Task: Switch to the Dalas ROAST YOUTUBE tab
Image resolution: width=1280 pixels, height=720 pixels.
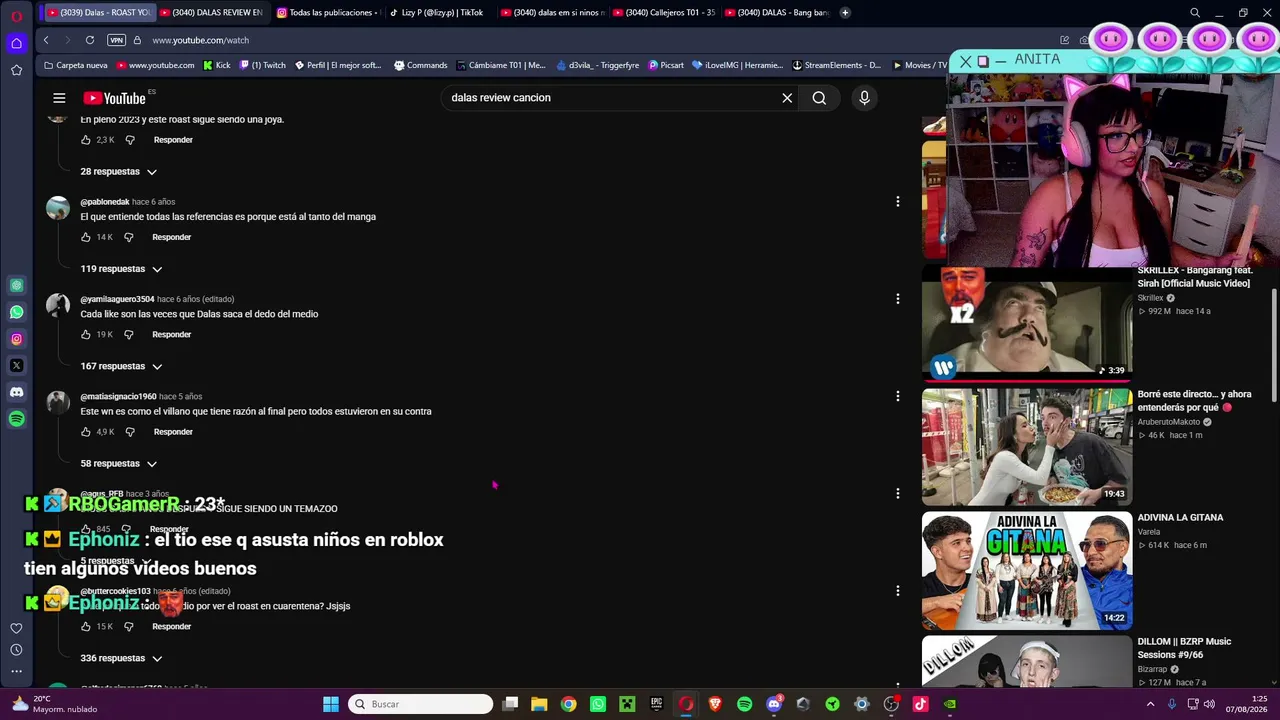Action: [98, 13]
